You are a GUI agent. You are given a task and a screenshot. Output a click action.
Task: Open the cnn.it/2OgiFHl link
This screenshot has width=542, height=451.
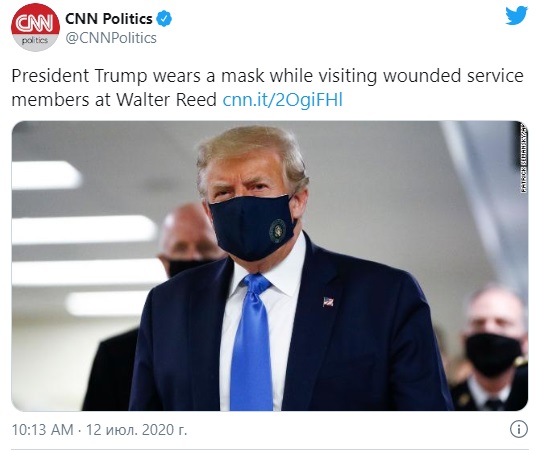282,100
